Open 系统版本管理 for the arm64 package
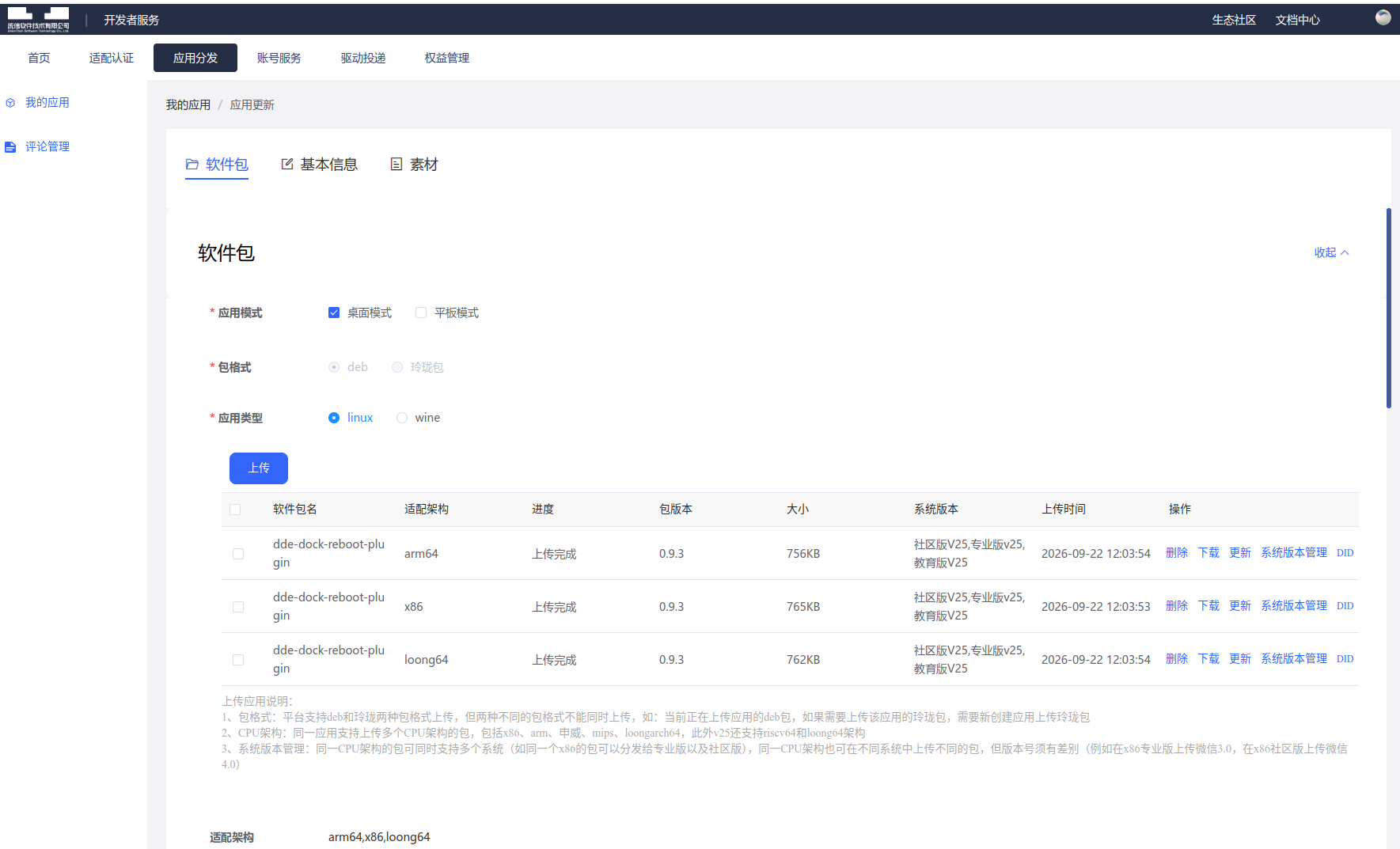This screenshot has height=849, width=1400. (x=1294, y=552)
